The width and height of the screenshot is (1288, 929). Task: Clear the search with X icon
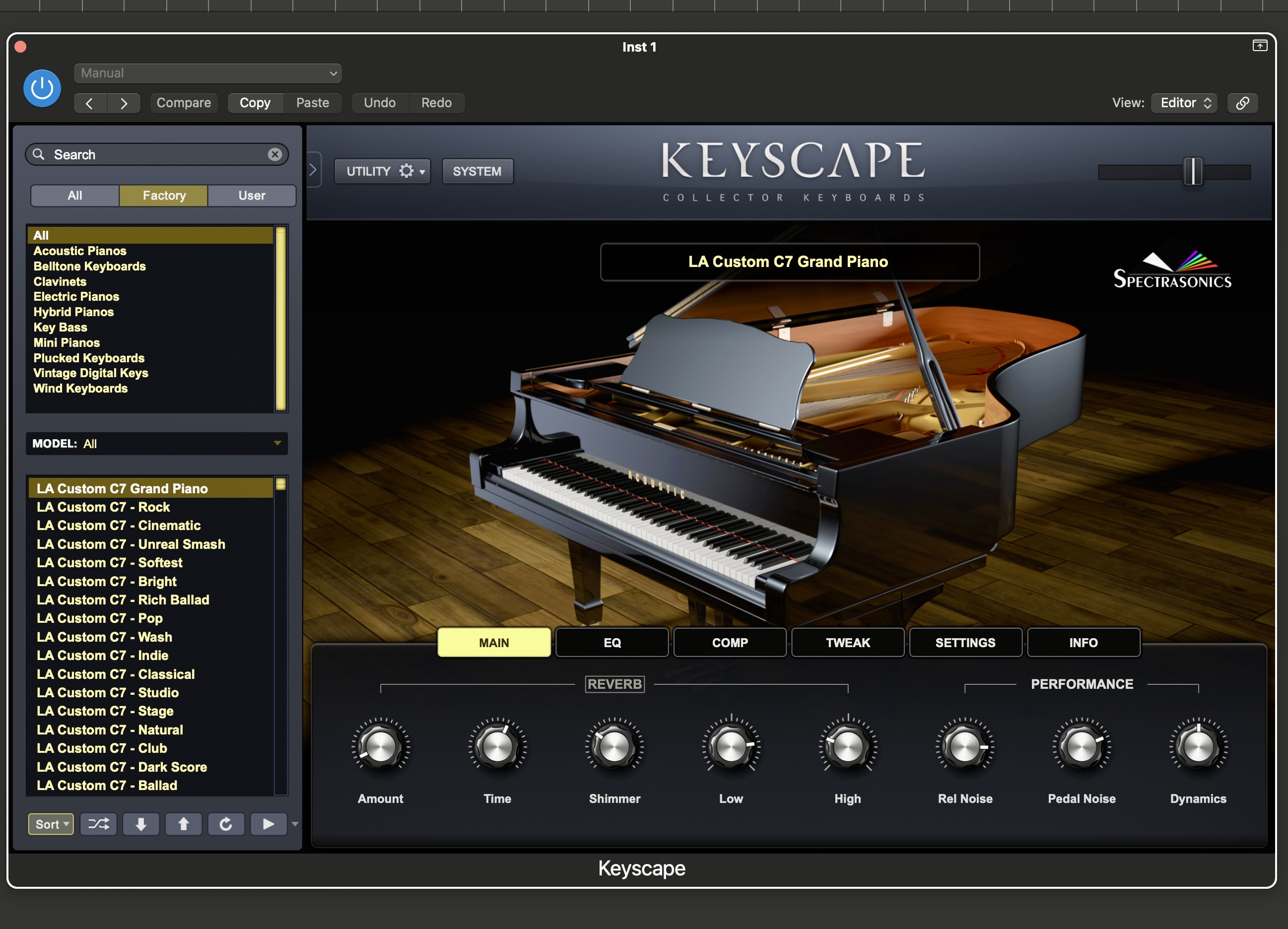[275, 154]
